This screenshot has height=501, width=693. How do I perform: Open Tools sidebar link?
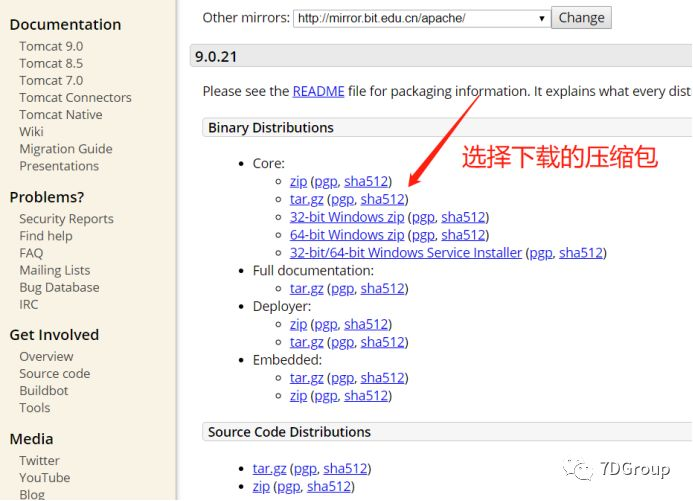34,408
